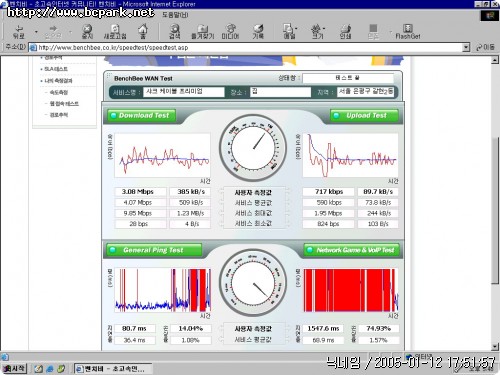
Task: Click the page's vertical scrollbar down arrow
Action: [495, 347]
